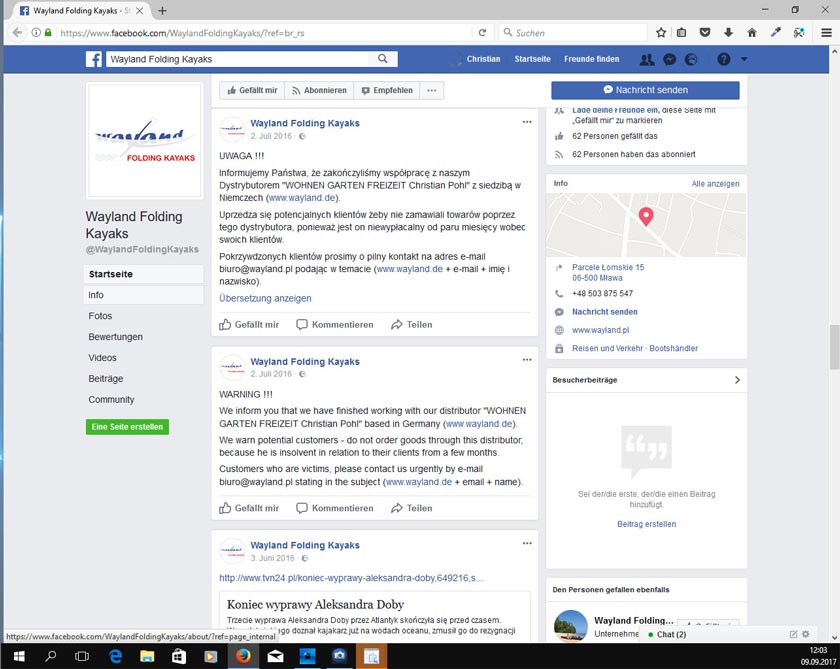The height and width of the screenshot is (669, 840).
Task: Open File Explorer from the taskbar
Action: tap(147, 656)
